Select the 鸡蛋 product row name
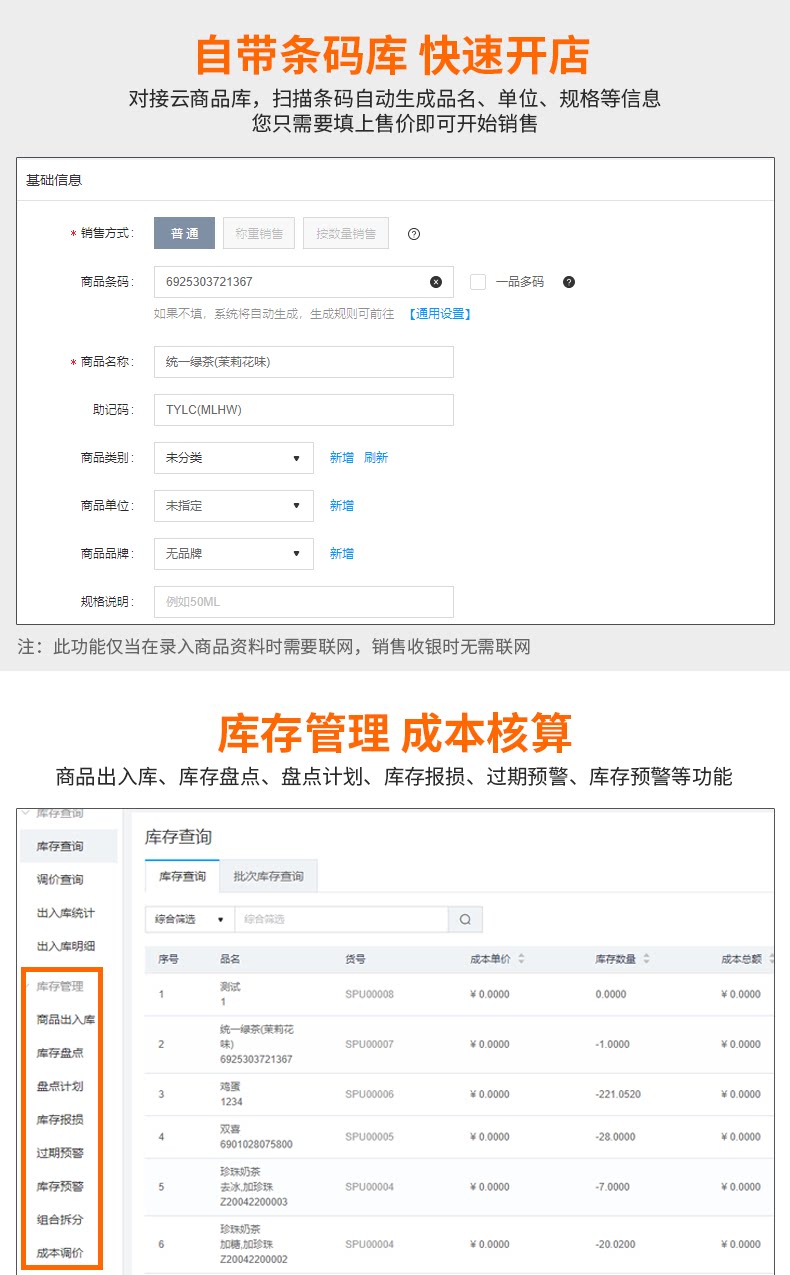 pyautogui.click(x=230, y=1086)
